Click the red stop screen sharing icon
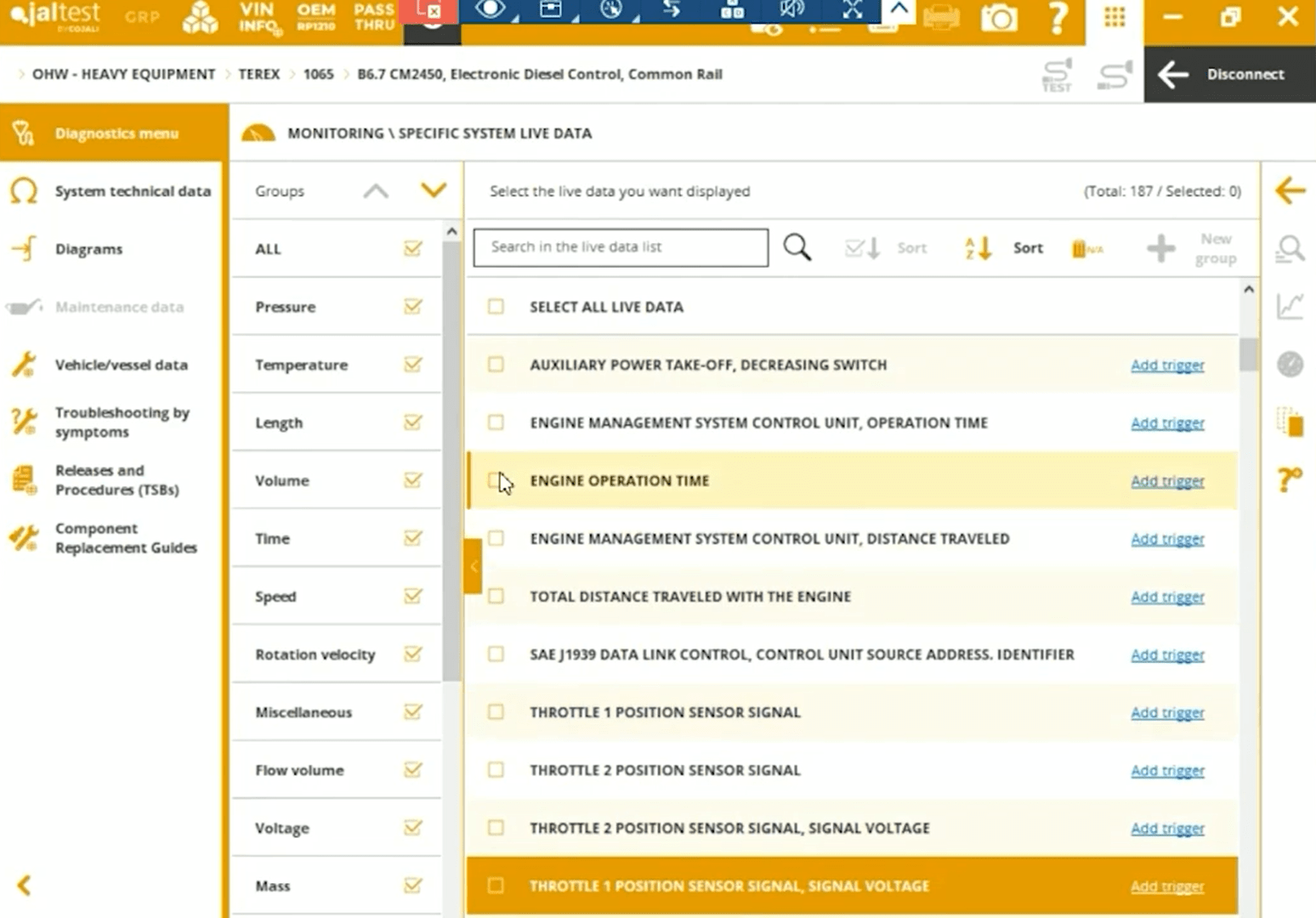This screenshot has width=1316, height=918. (429, 11)
